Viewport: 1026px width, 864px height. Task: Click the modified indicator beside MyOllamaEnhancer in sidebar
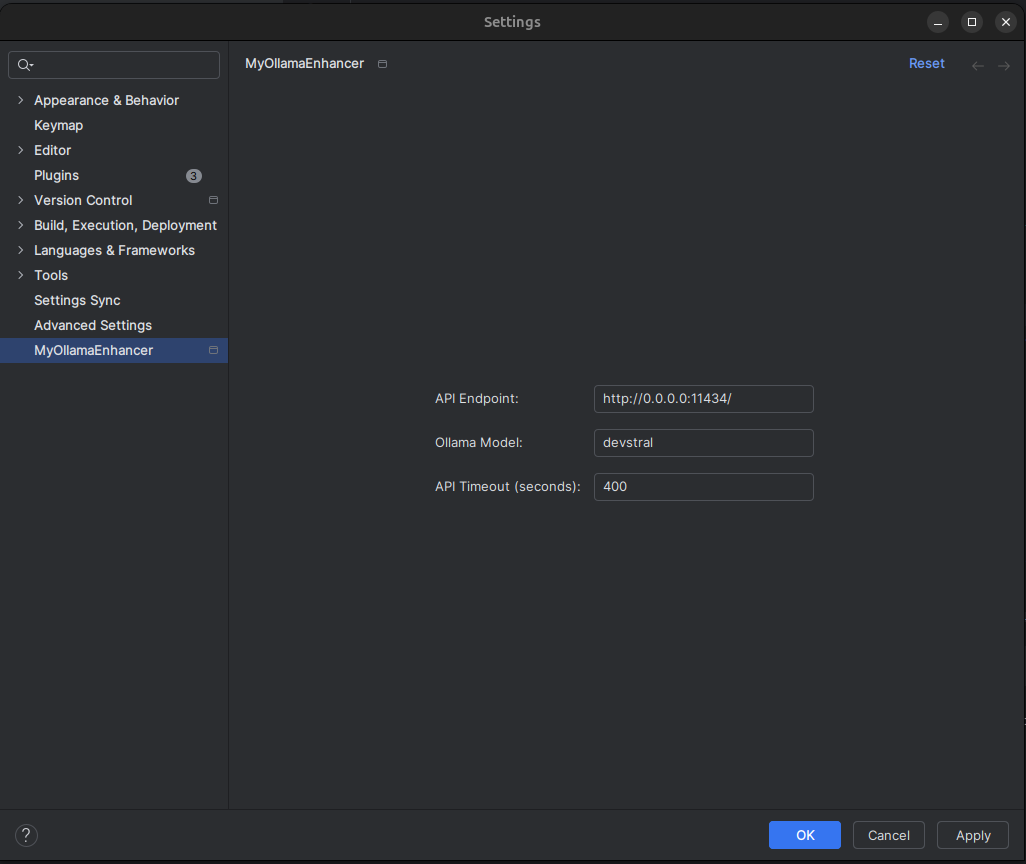[213, 350]
